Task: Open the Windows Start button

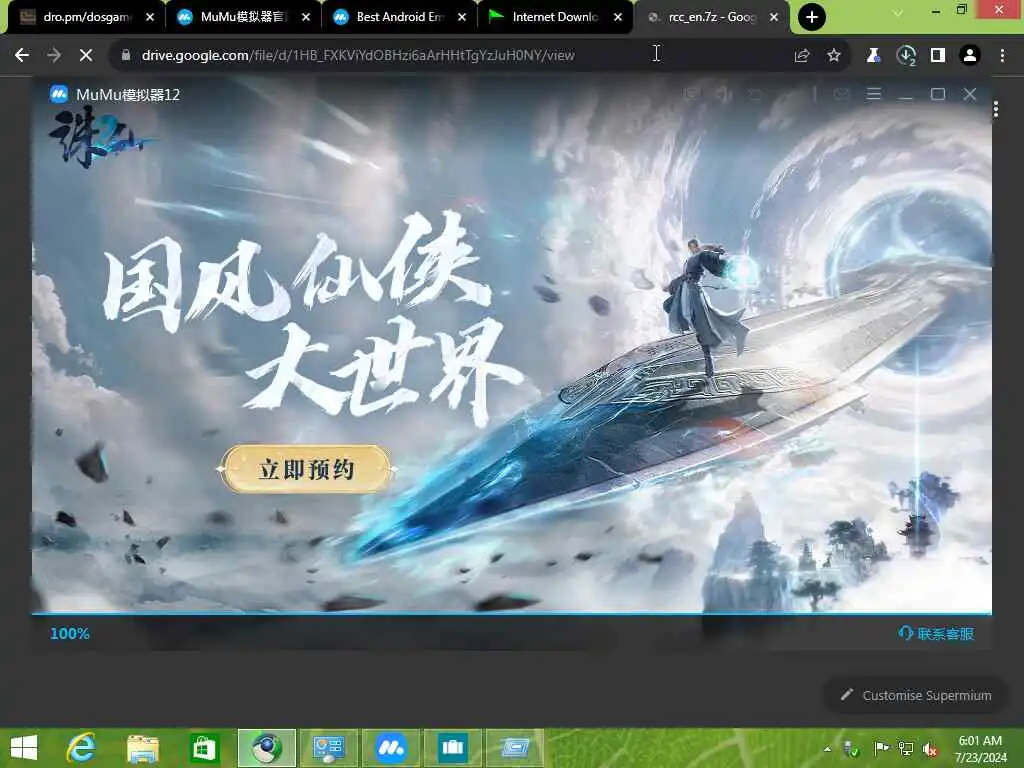Action: click(24, 748)
